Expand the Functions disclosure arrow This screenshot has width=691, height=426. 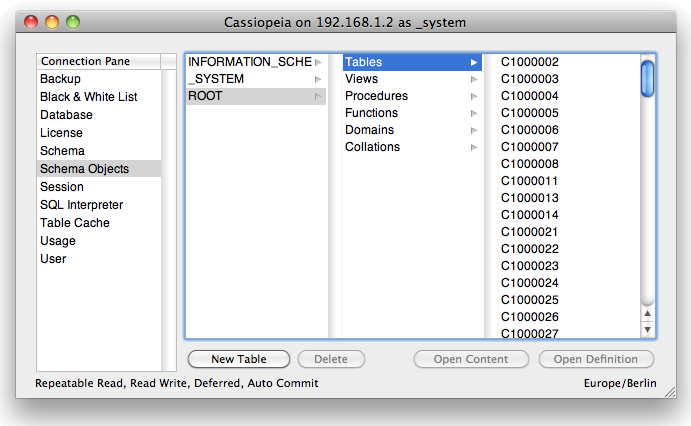point(475,114)
